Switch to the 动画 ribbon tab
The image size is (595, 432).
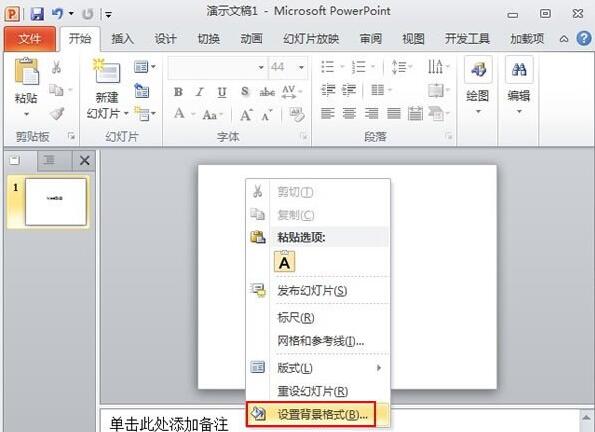pos(251,39)
